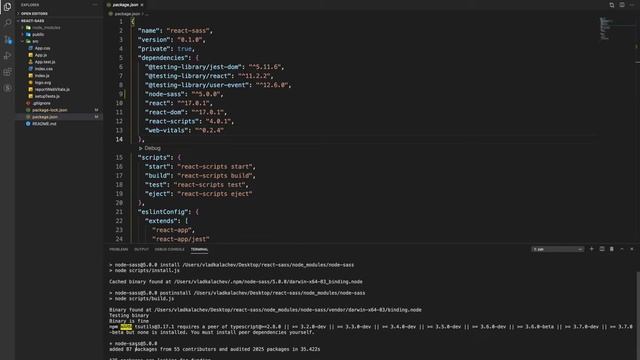The height and width of the screenshot is (360, 640).
Task: Open .gitignore file in explorer
Action: click(42, 103)
